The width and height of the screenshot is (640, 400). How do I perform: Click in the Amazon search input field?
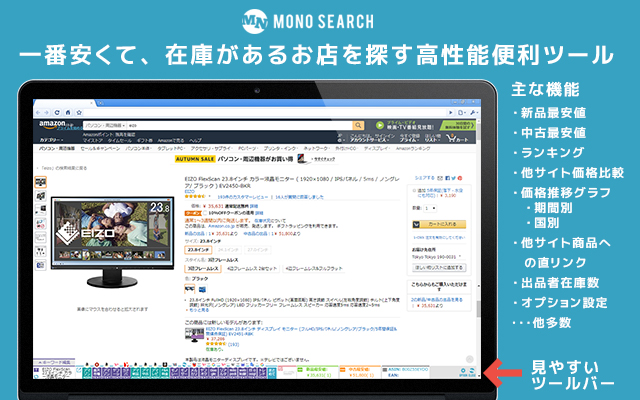point(240,125)
